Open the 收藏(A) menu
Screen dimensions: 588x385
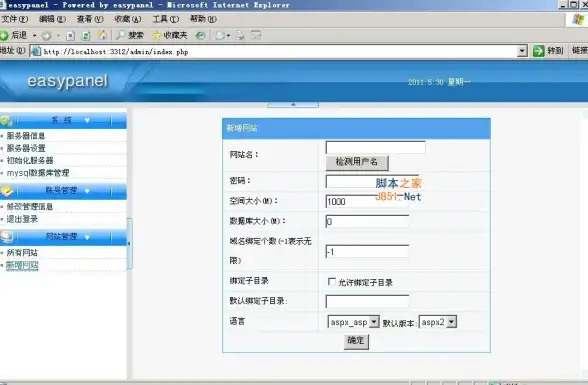pos(128,19)
